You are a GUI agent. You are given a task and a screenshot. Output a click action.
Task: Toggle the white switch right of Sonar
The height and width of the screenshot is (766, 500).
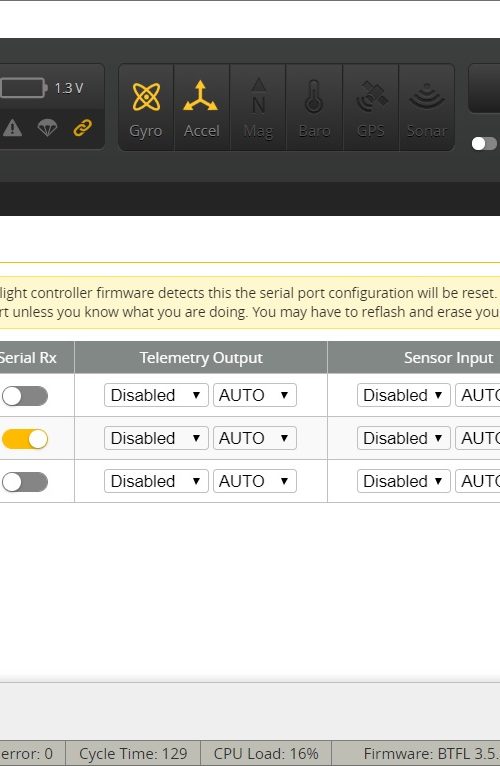[x=484, y=144]
